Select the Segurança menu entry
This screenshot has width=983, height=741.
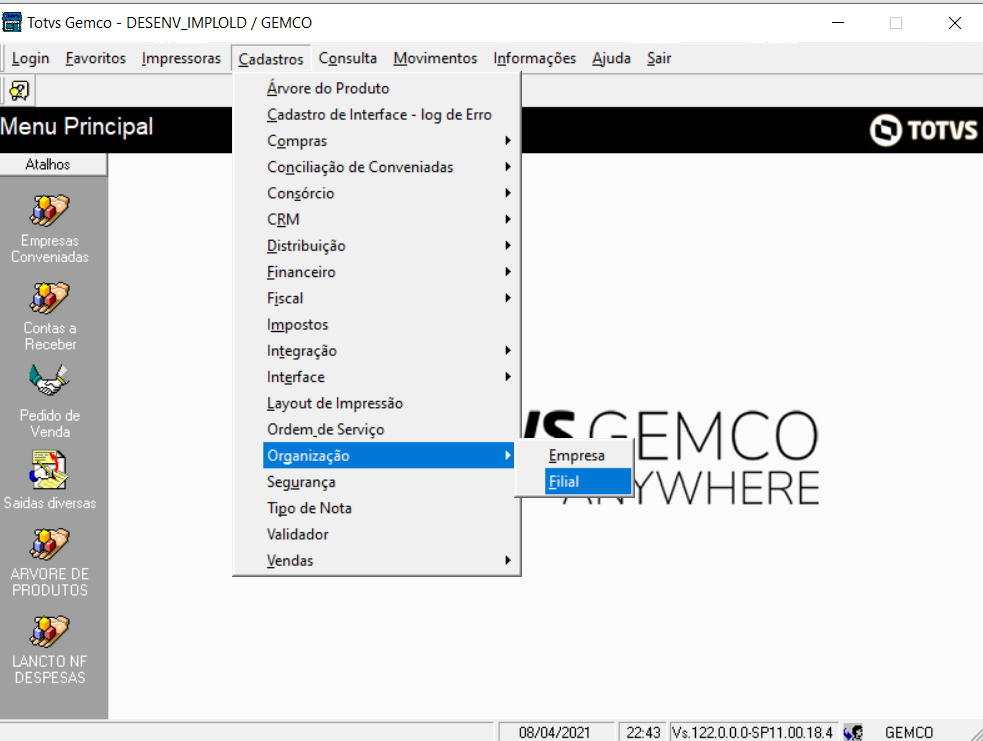389,482
